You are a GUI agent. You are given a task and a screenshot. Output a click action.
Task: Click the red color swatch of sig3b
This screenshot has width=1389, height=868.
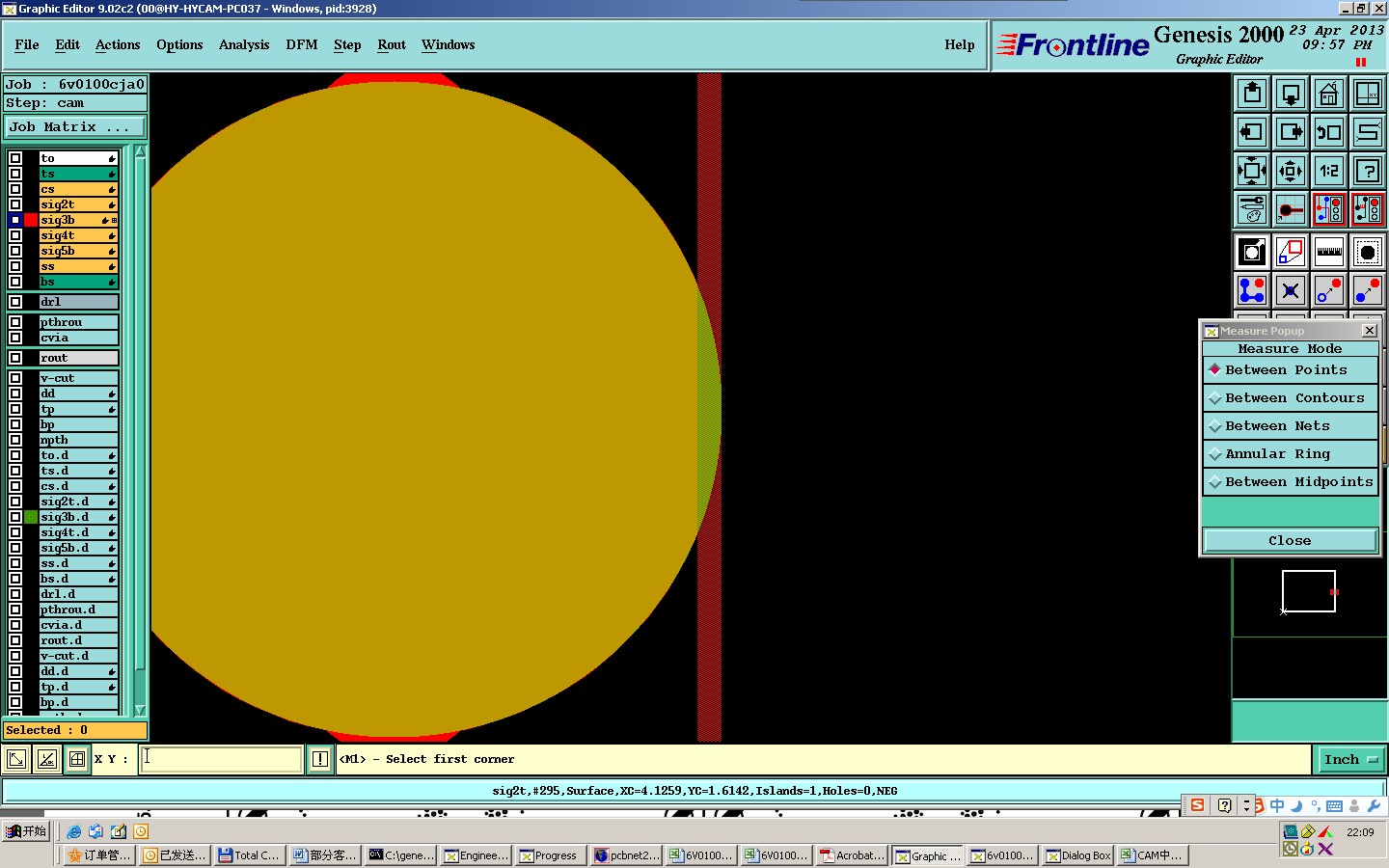pos(31,220)
